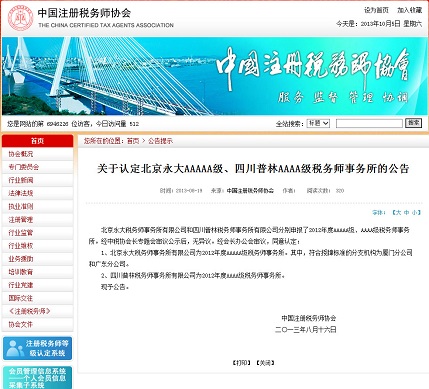Open the 注册税务师等级认定系统 banner

(x=37, y=348)
